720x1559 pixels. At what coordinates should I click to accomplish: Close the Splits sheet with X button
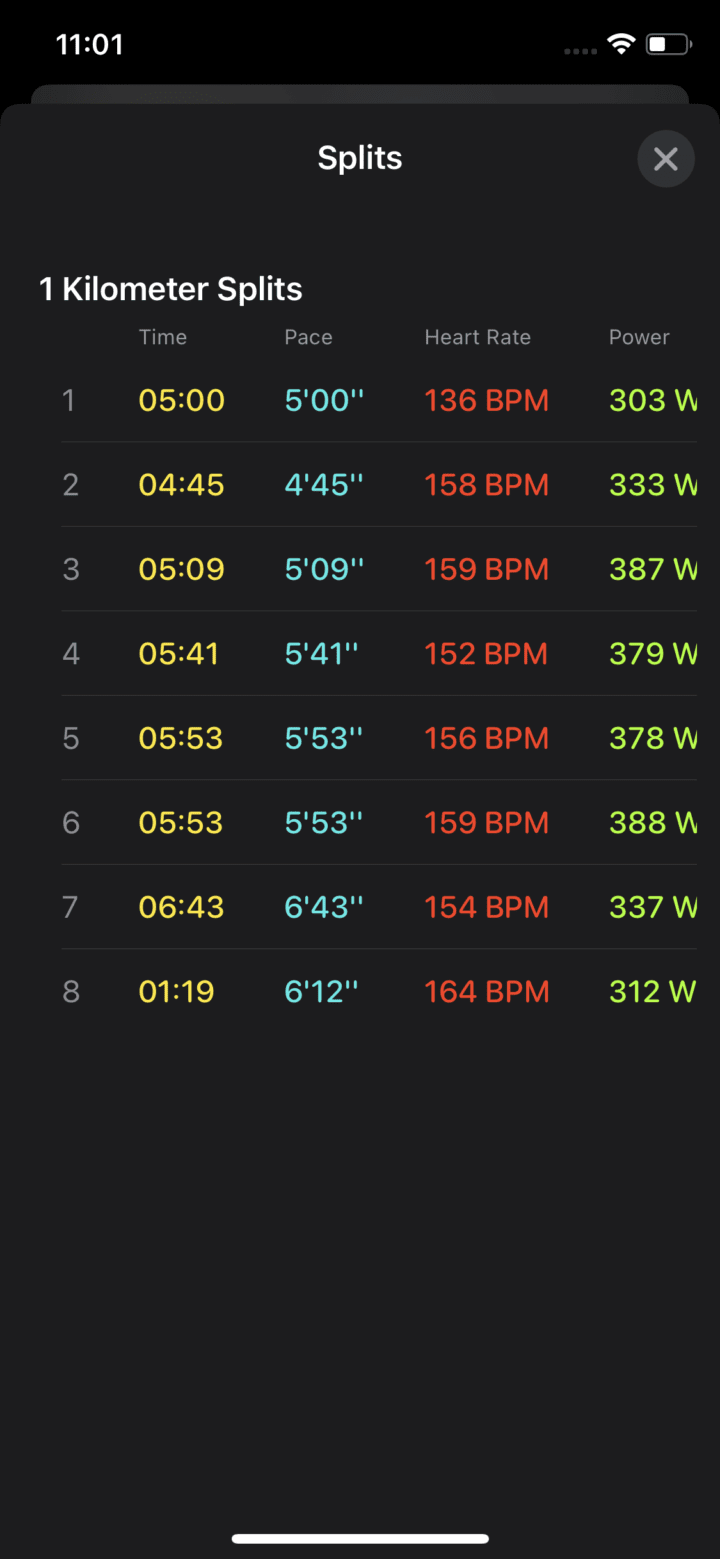tap(665, 158)
